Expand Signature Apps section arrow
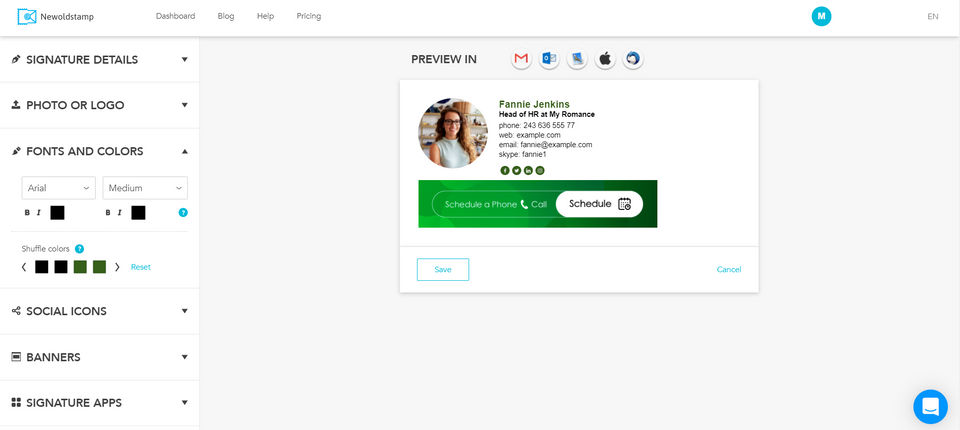Image resolution: width=960 pixels, height=430 pixels. point(184,402)
